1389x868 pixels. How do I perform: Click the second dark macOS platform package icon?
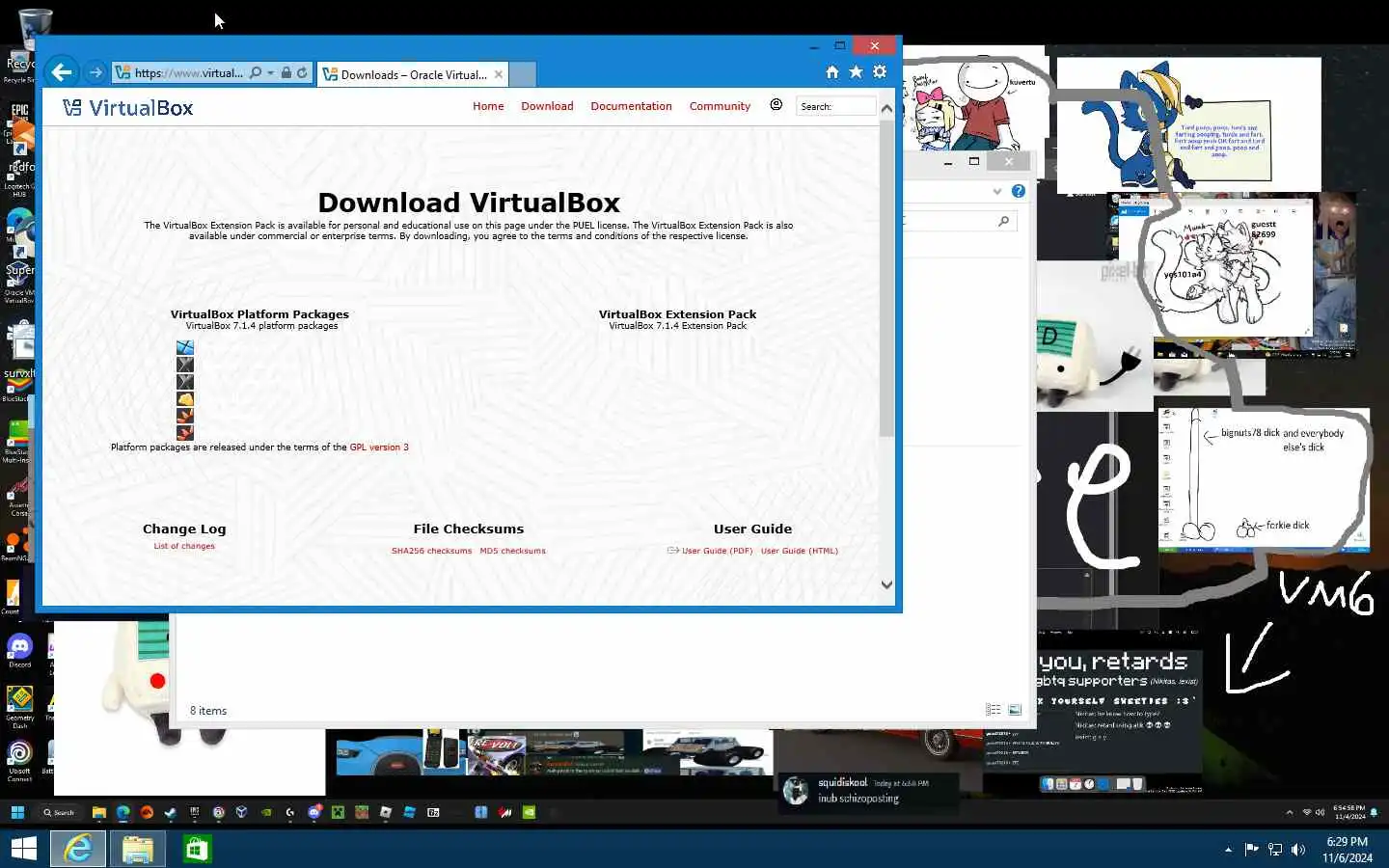click(x=185, y=382)
